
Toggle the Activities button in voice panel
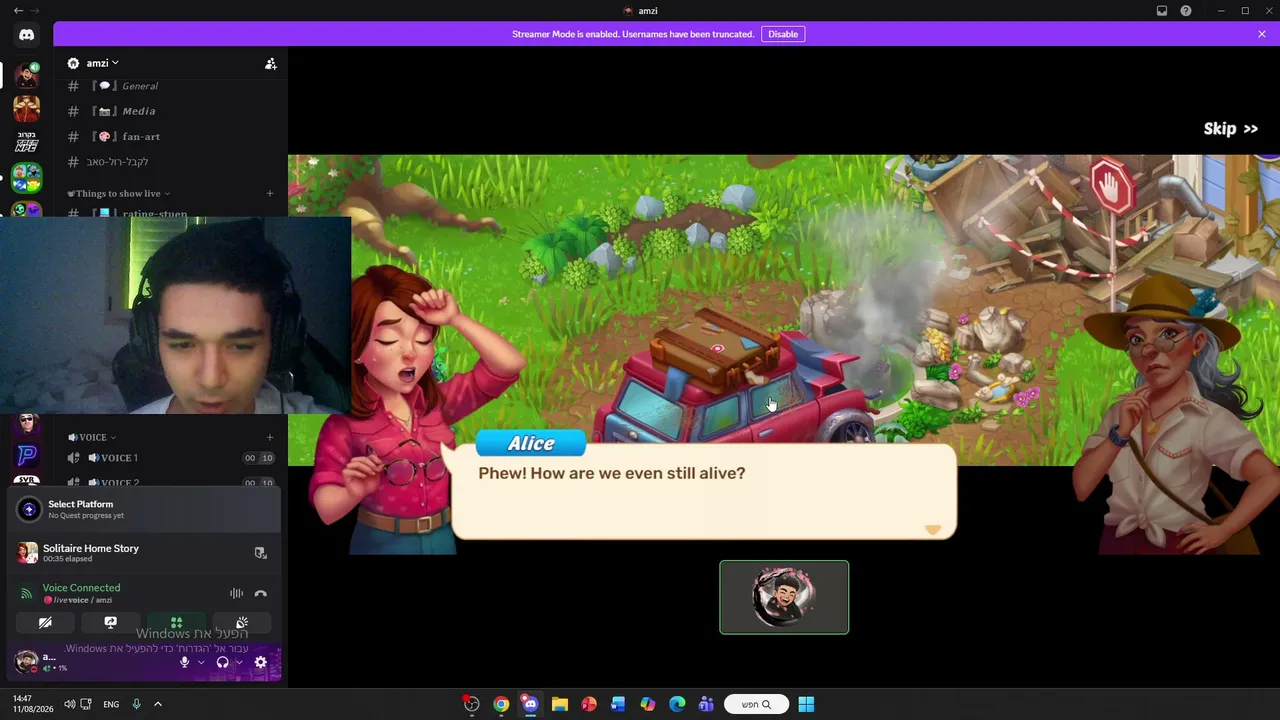pyautogui.click(x=176, y=623)
